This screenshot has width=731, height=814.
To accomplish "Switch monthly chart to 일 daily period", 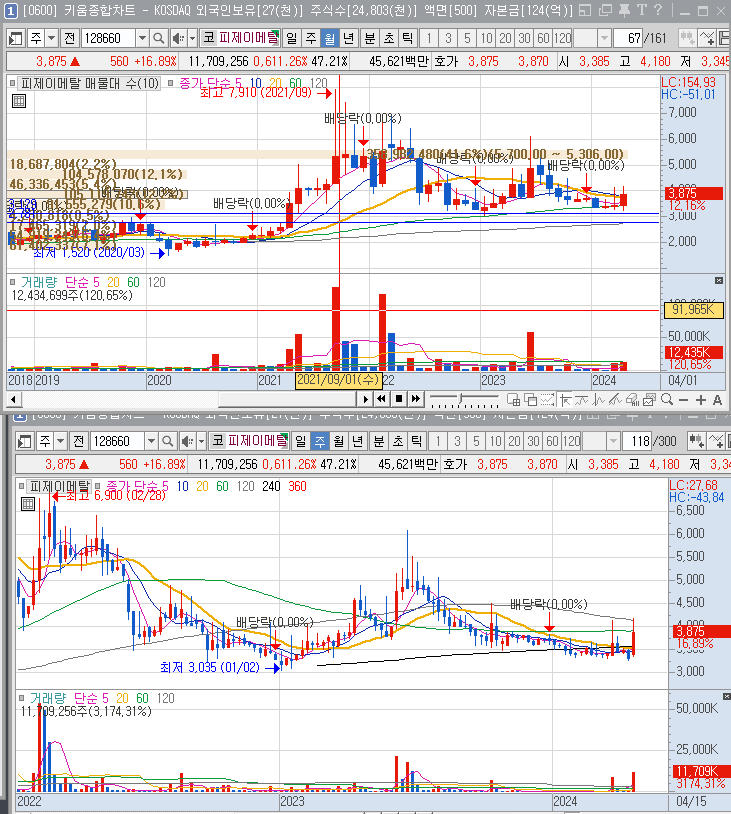I will pyautogui.click(x=292, y=38).
